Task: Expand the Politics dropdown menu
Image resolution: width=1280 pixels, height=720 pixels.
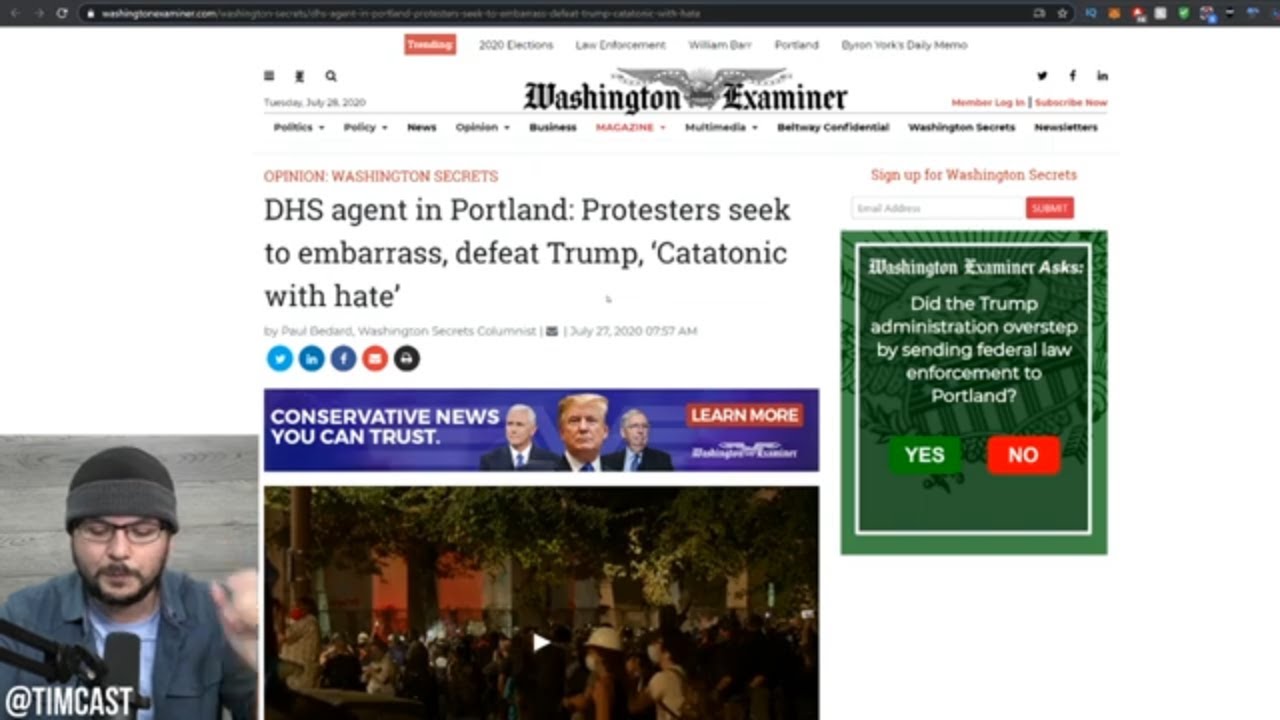Action: 299,127
